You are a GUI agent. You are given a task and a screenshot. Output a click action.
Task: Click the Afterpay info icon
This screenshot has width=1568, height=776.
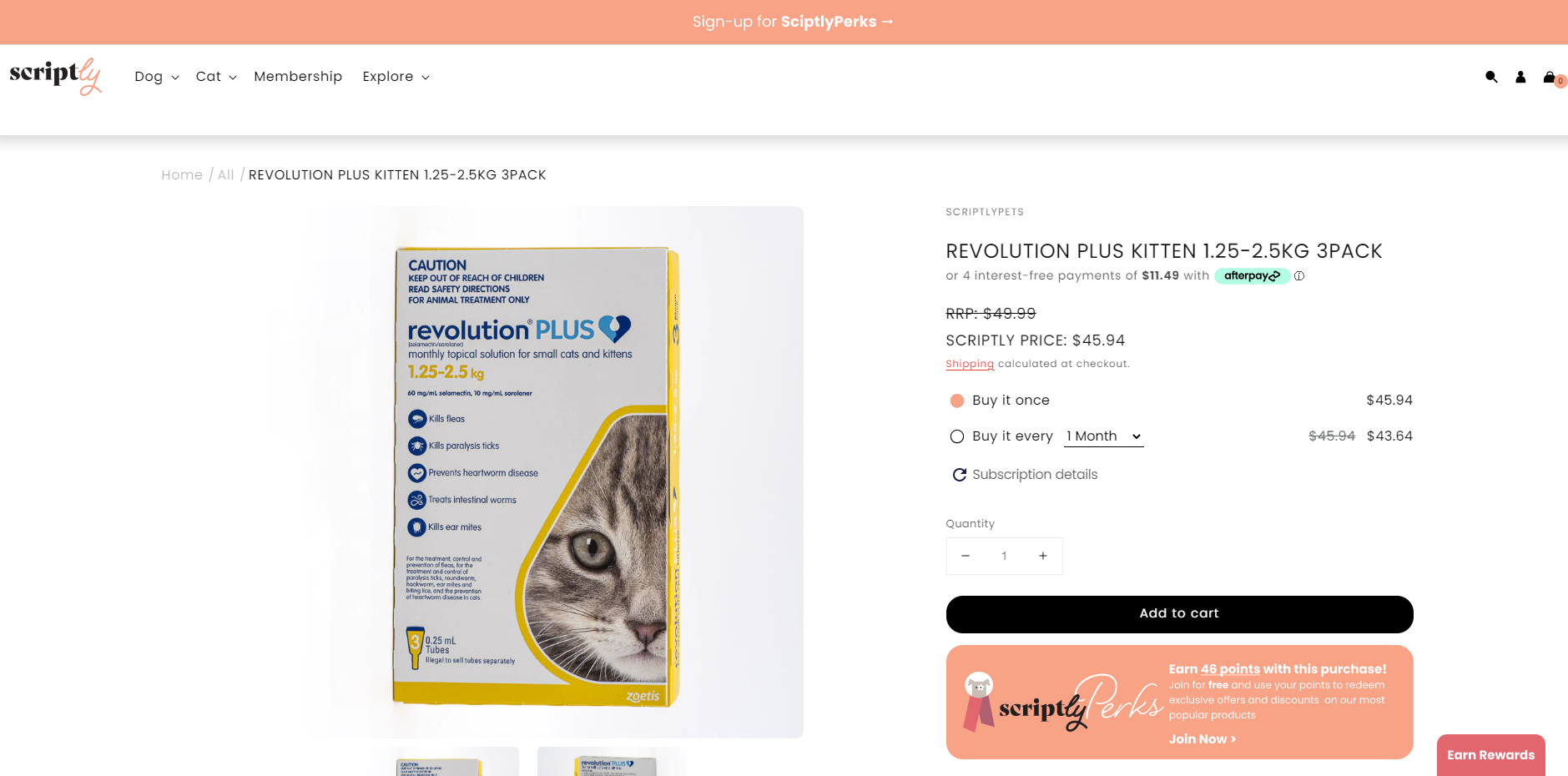(1299, 276)
